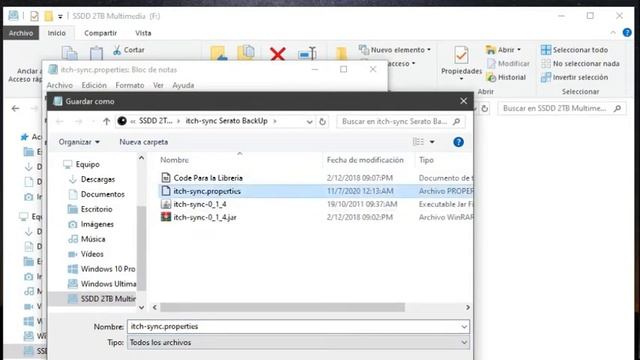
Task: Switch to the Explorer Compartir tab
Action: tap(100, 33)
